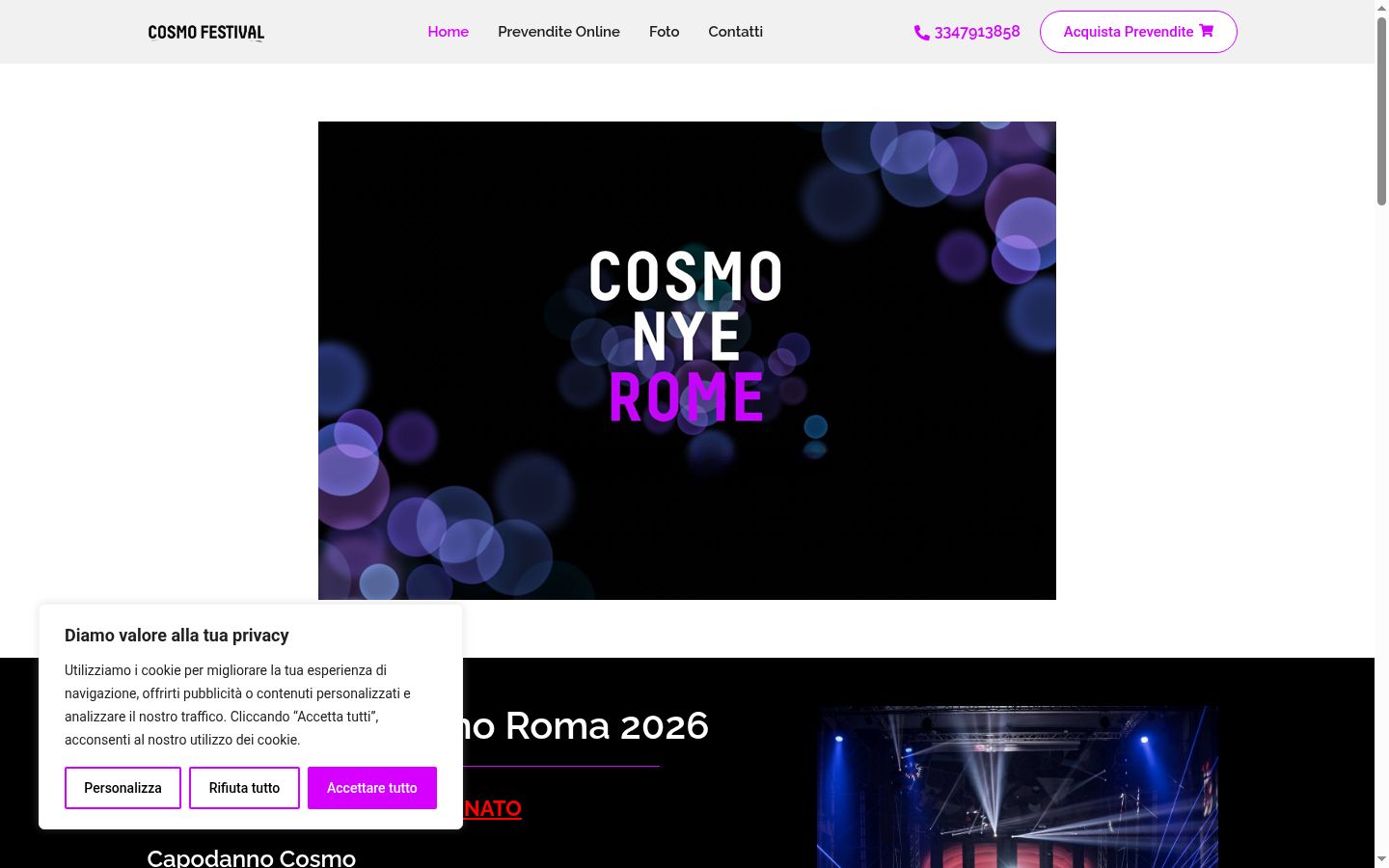Click the Acquista Prevendite button
Viewport: 1389px width, 868px height.
[x=1138, y=32]
